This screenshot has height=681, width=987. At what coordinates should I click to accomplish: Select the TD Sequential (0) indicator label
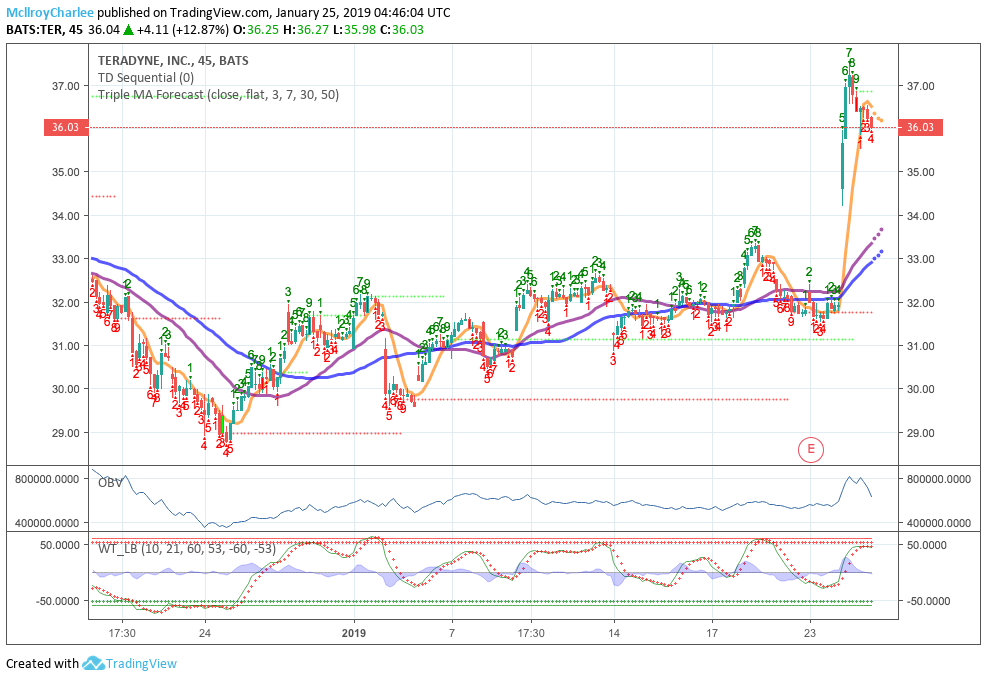(x=145, y=77)
